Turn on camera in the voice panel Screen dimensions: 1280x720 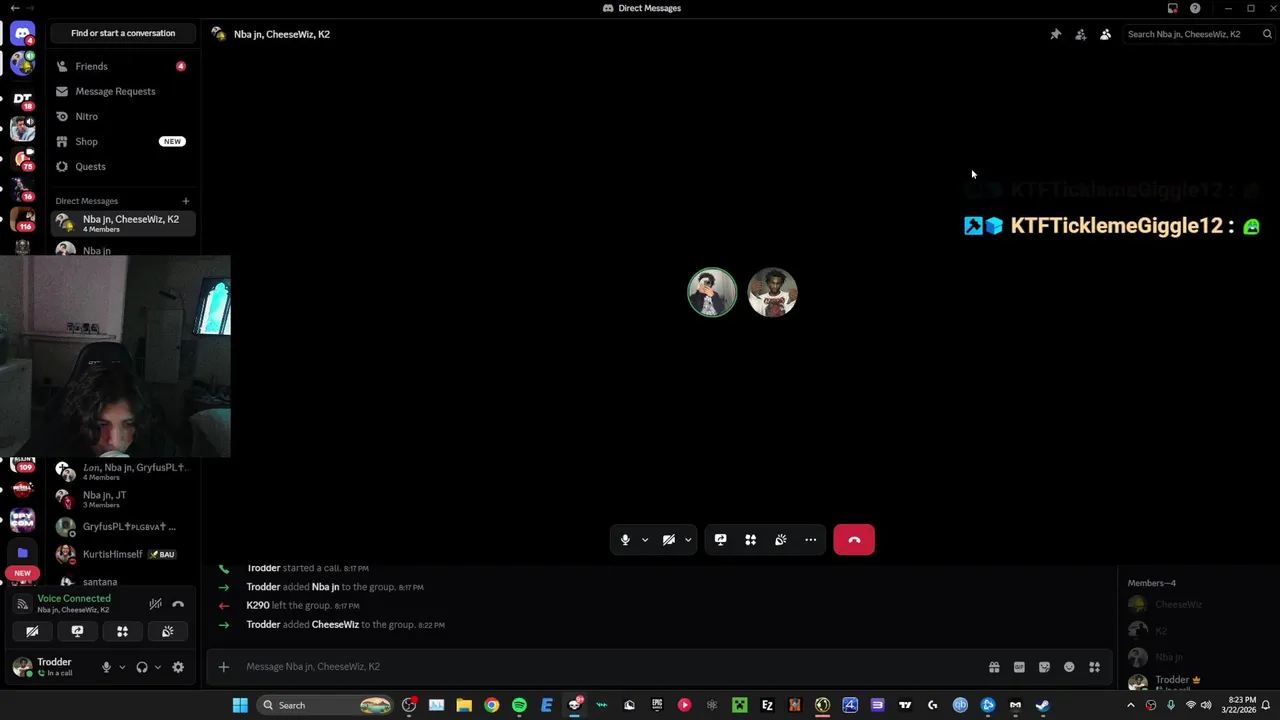(32, 631)
